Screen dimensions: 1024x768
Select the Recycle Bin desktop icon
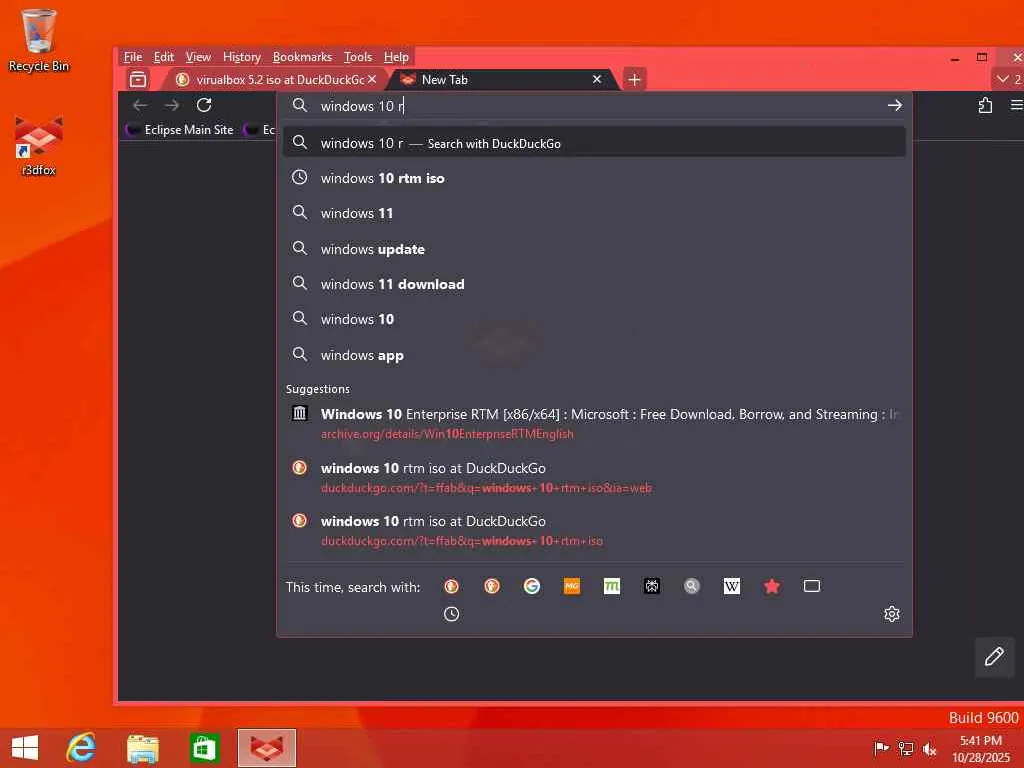coord(39,40)
